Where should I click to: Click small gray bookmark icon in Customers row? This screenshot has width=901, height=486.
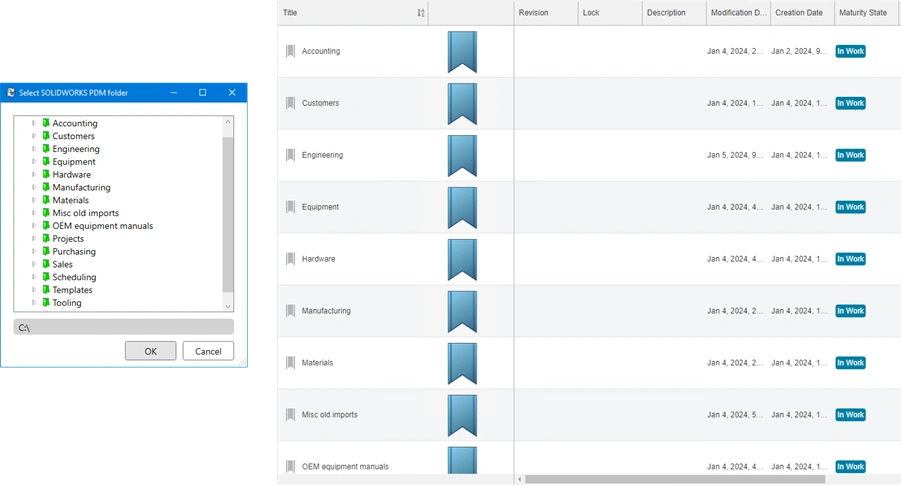click(x=290, y=103)
